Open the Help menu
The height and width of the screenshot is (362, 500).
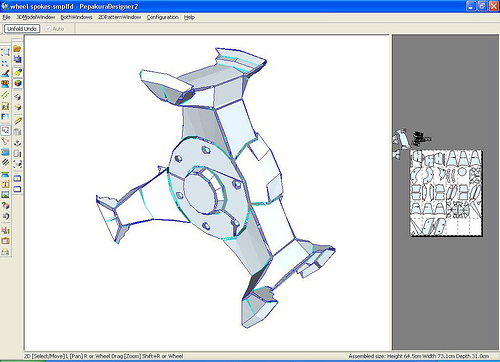(189, 17)
